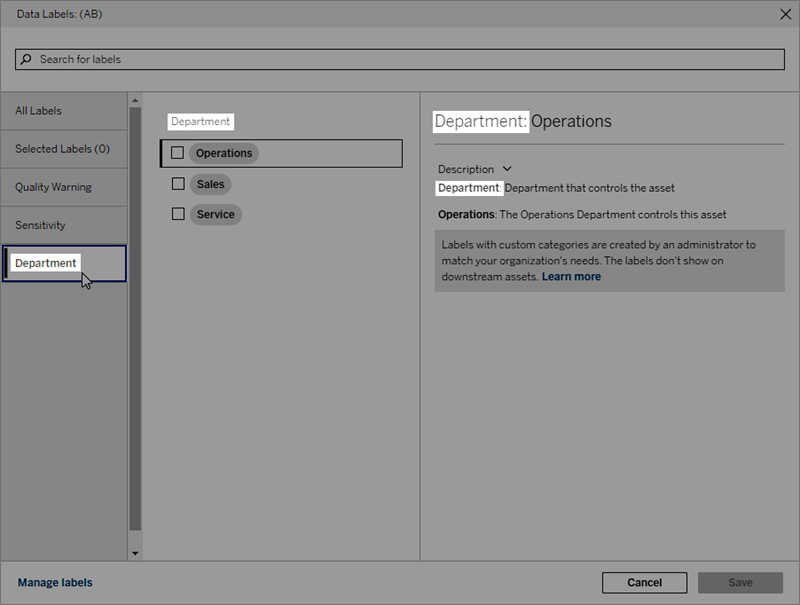Check the Operations checkbox
The image size is (800, 605).
(x=177, y=153)
